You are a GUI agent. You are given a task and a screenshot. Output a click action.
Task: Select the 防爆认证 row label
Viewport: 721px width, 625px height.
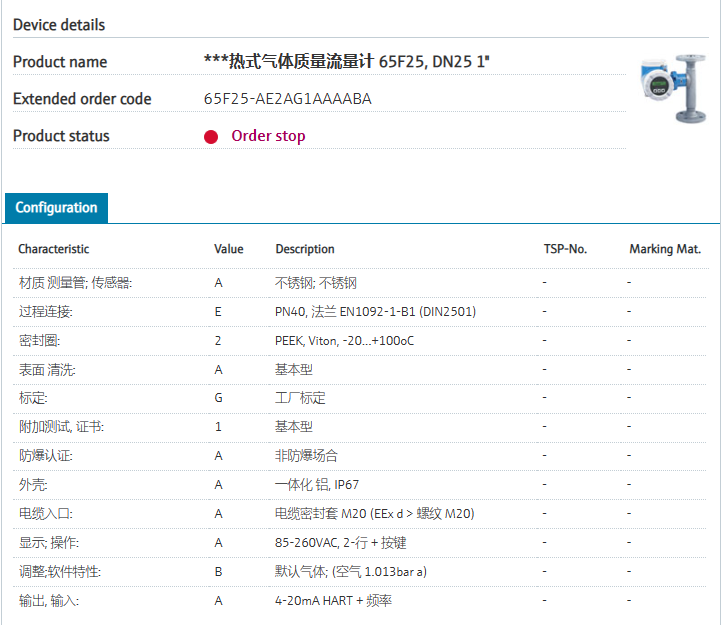click(46, 456)
